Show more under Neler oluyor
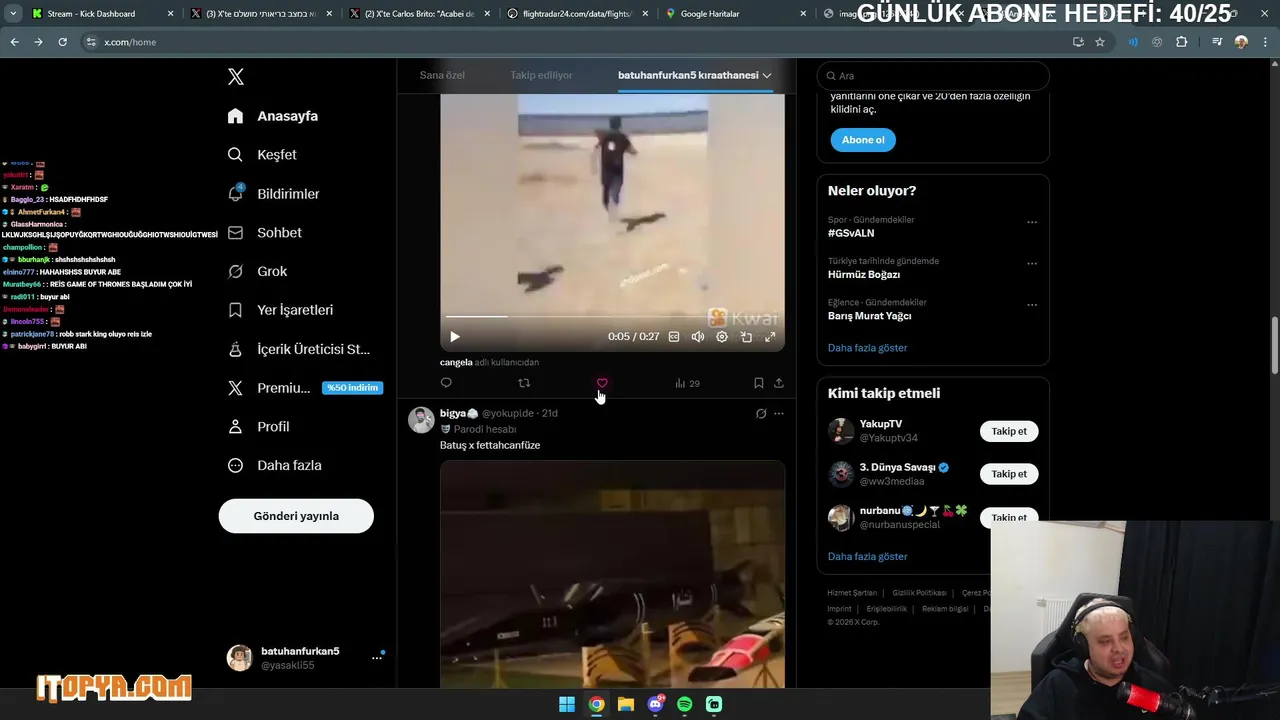Screen dimensions: 1280x720 868,348
